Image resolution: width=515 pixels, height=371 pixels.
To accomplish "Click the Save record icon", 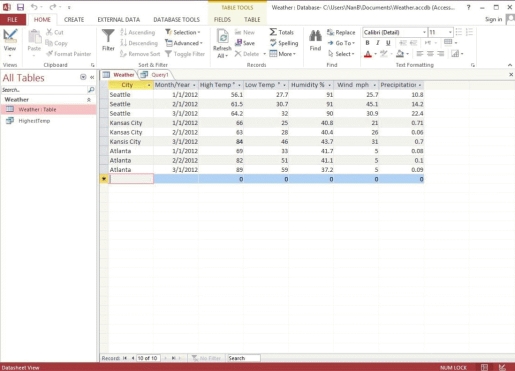I will tap(238, 43).
